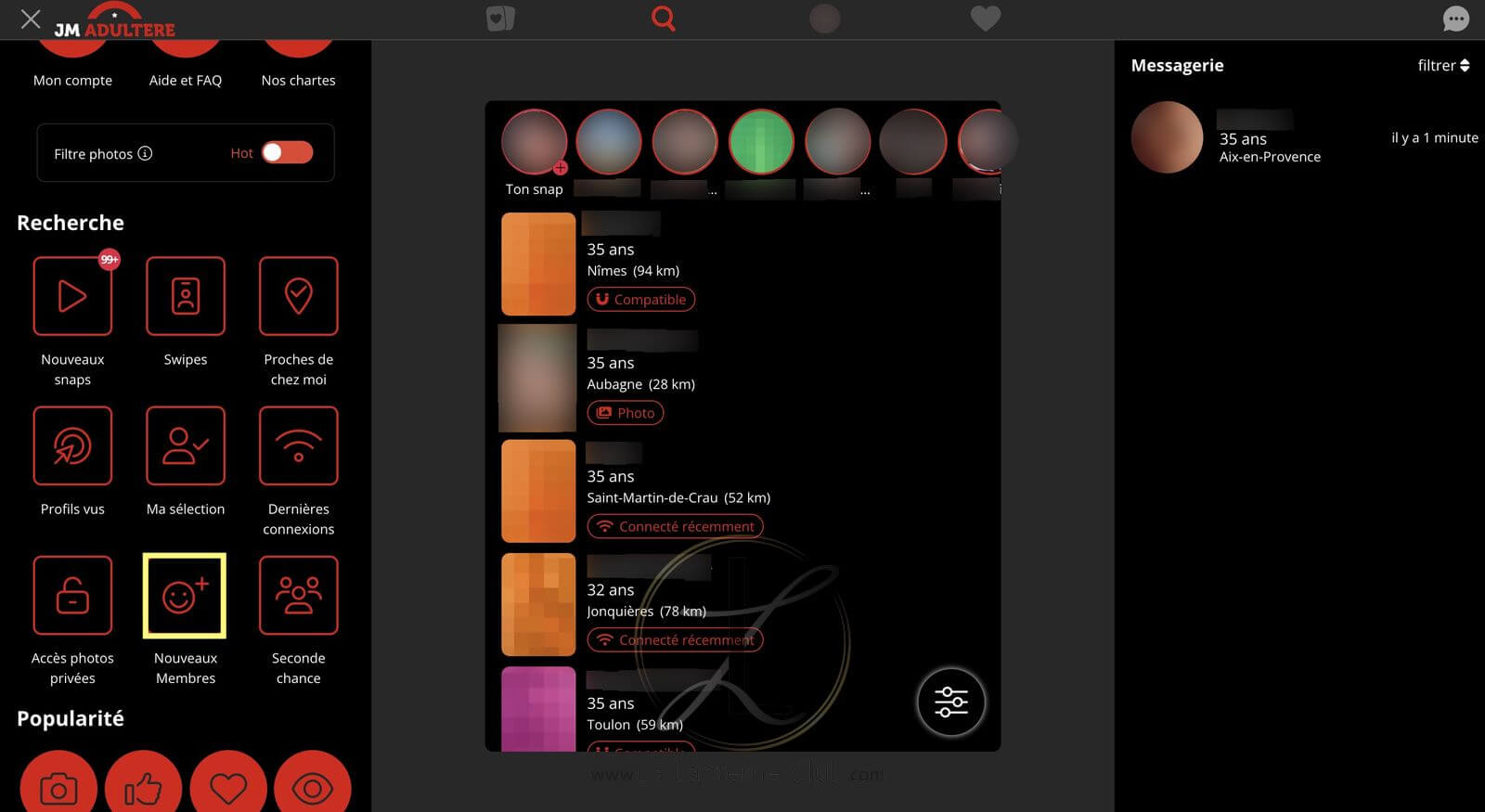The image size is (1485, 812).
Task: Open Ma sélection icon
Action: 186,445
